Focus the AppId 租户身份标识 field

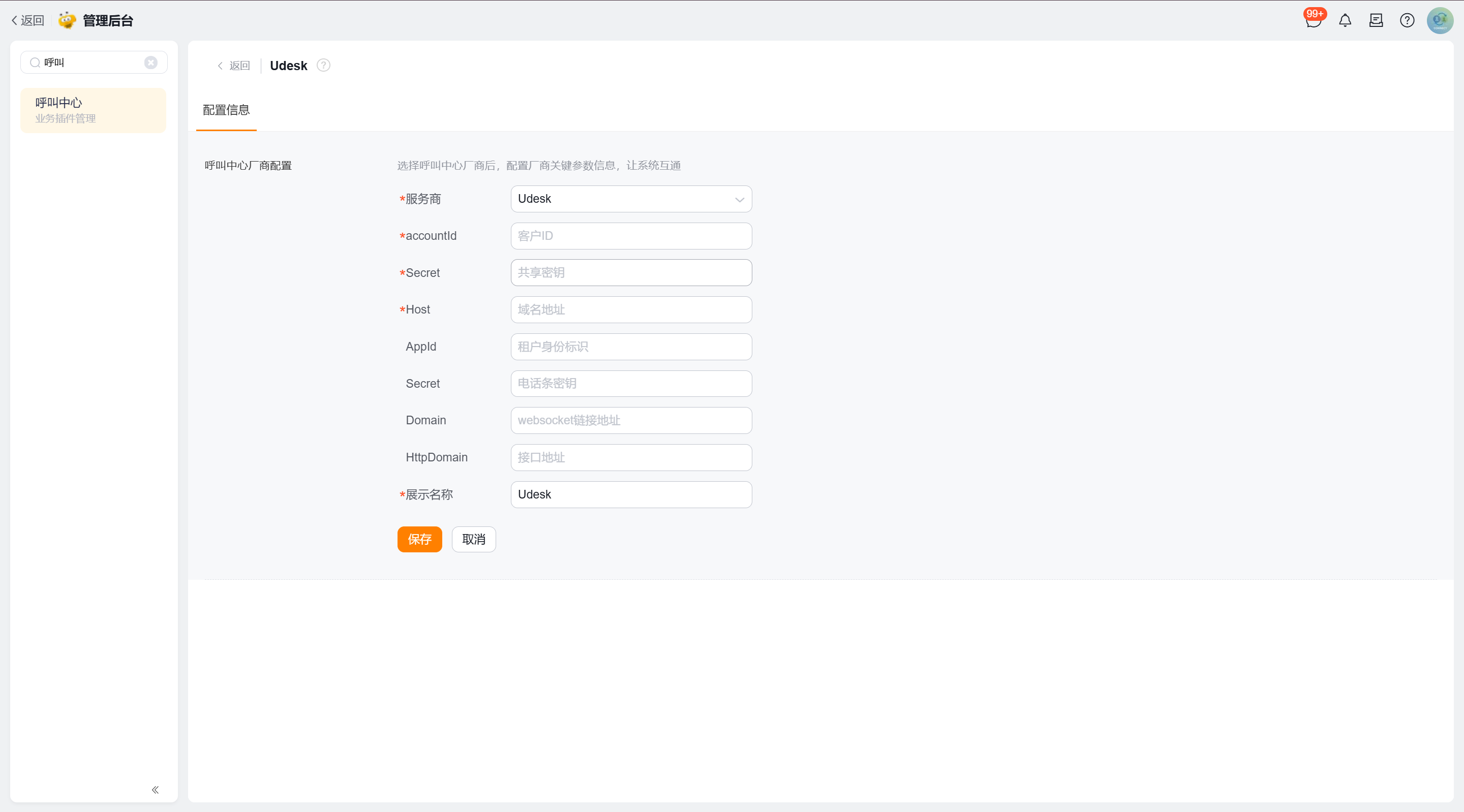631,347
